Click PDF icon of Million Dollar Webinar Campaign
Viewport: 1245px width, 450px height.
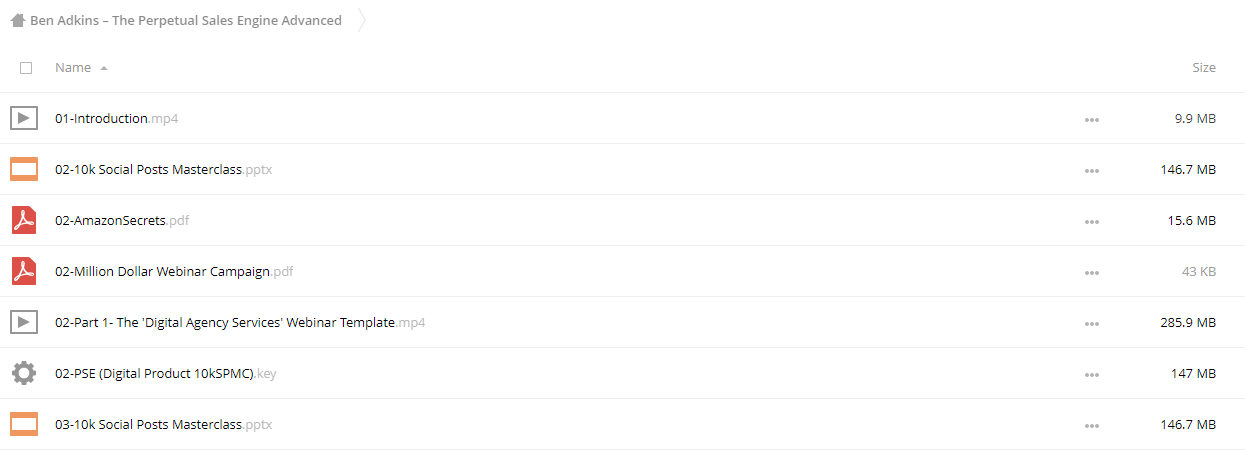(24, 271)
